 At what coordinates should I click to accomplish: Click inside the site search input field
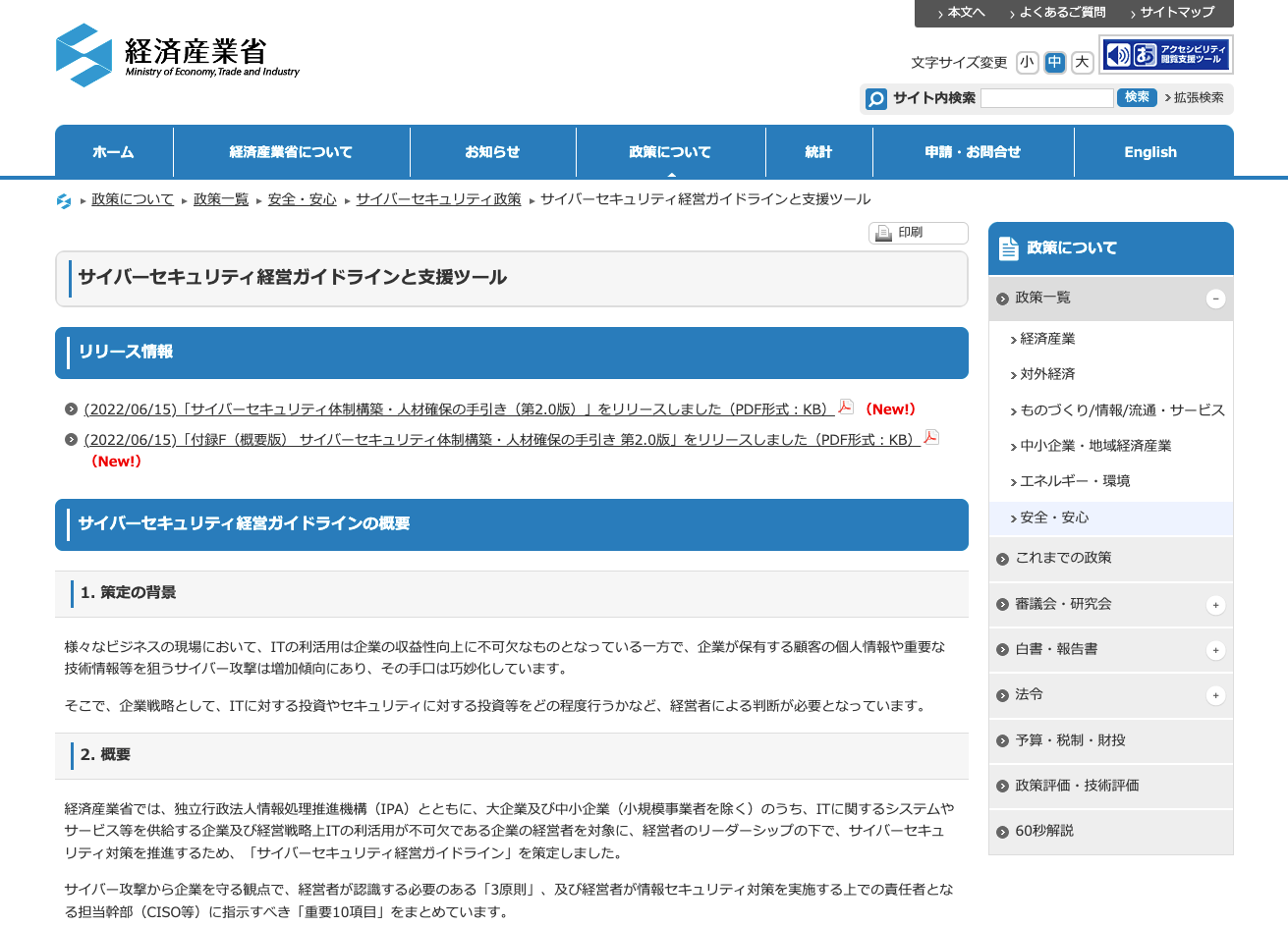click(1046, 98)
